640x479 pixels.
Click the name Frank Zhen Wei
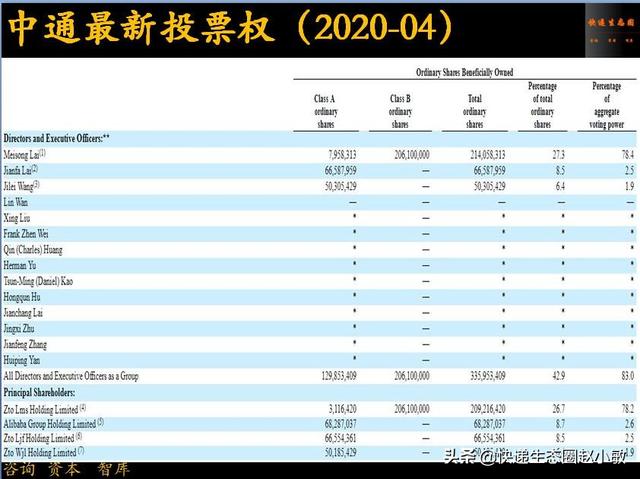coord(26,234)
